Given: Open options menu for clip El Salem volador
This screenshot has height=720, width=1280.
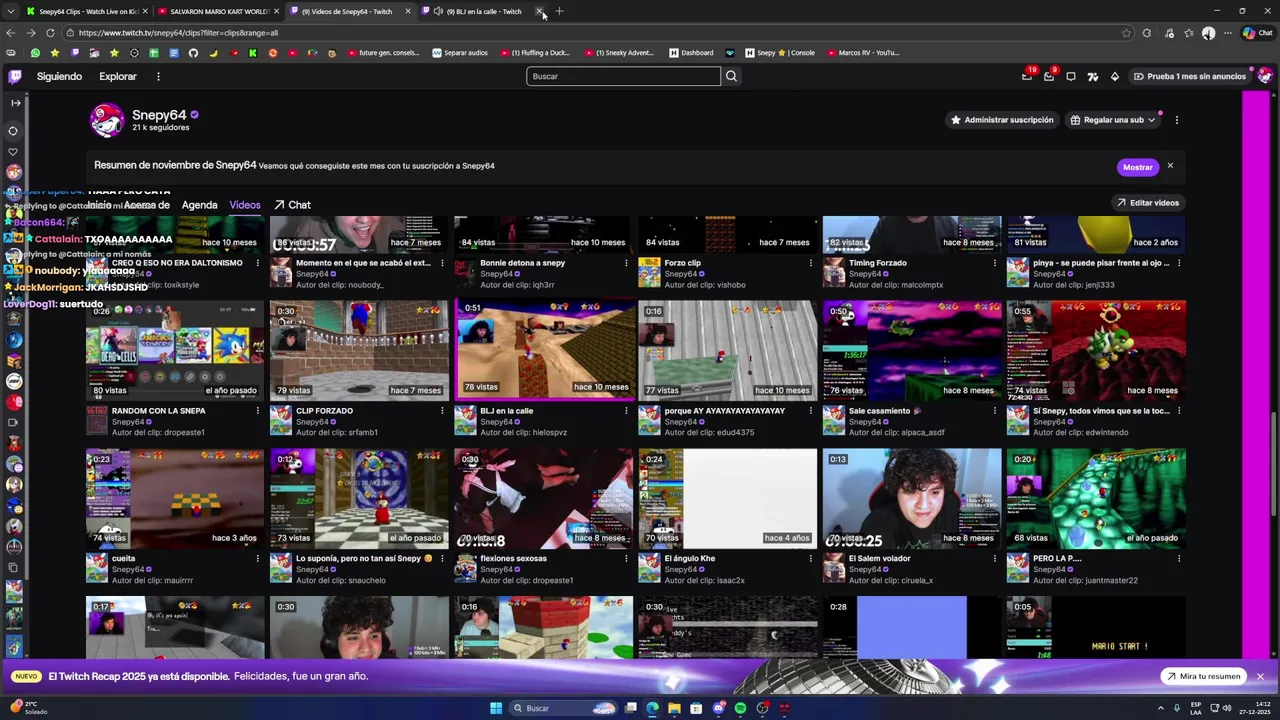Looking at the screenshot, I should point(994,559).
